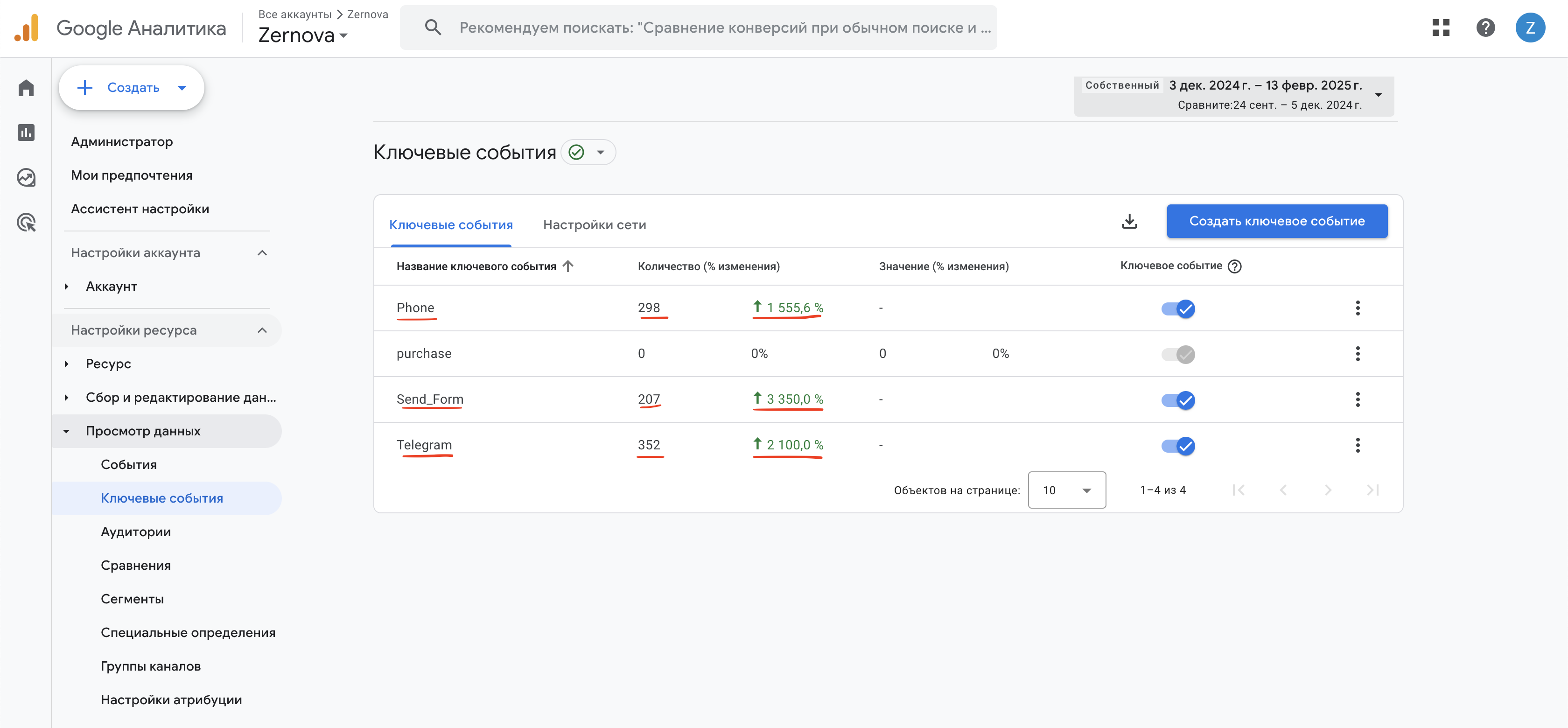Open the Home icon in left sidebar

click(26, 88)
